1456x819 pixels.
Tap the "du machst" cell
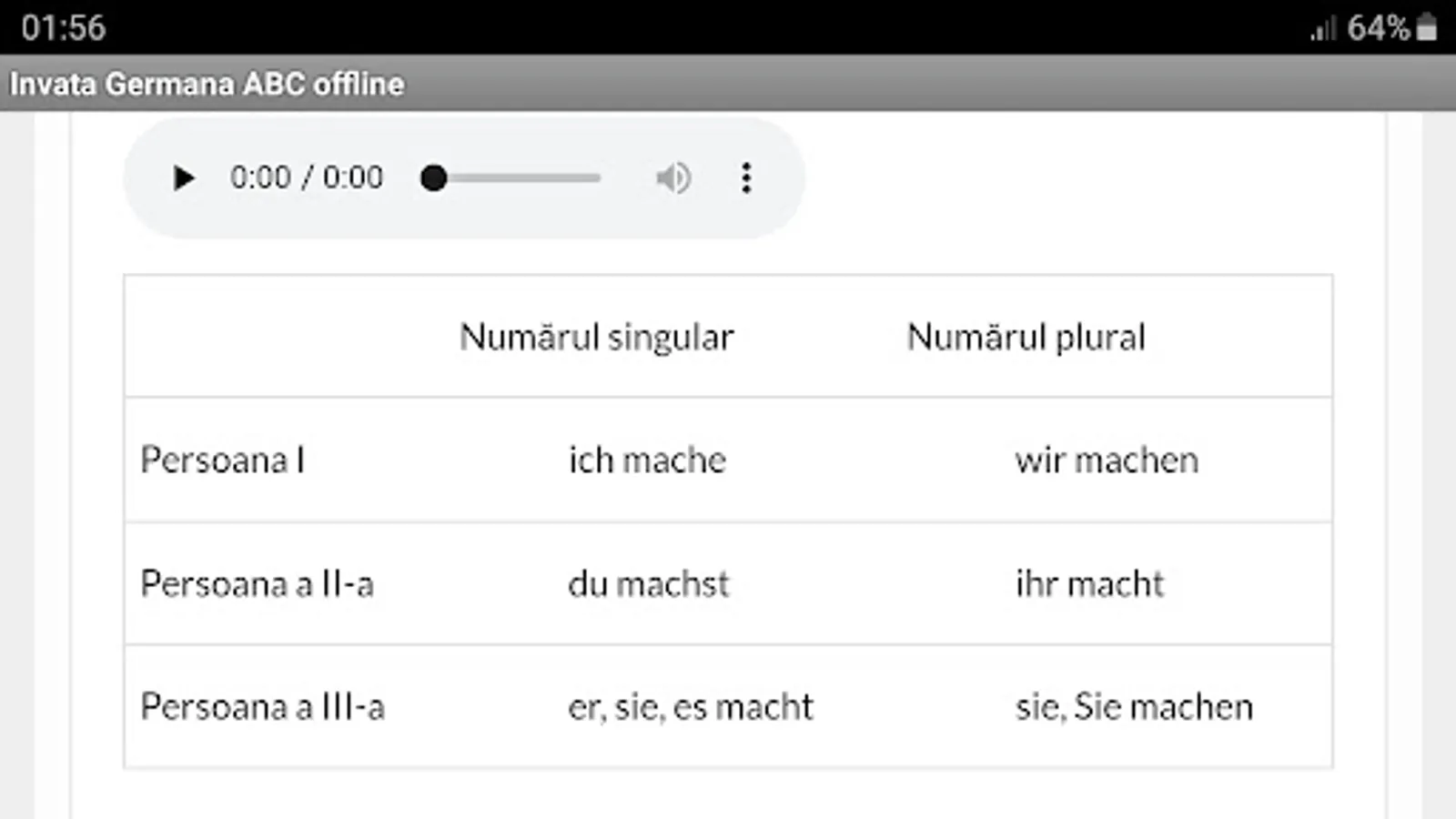648,584
